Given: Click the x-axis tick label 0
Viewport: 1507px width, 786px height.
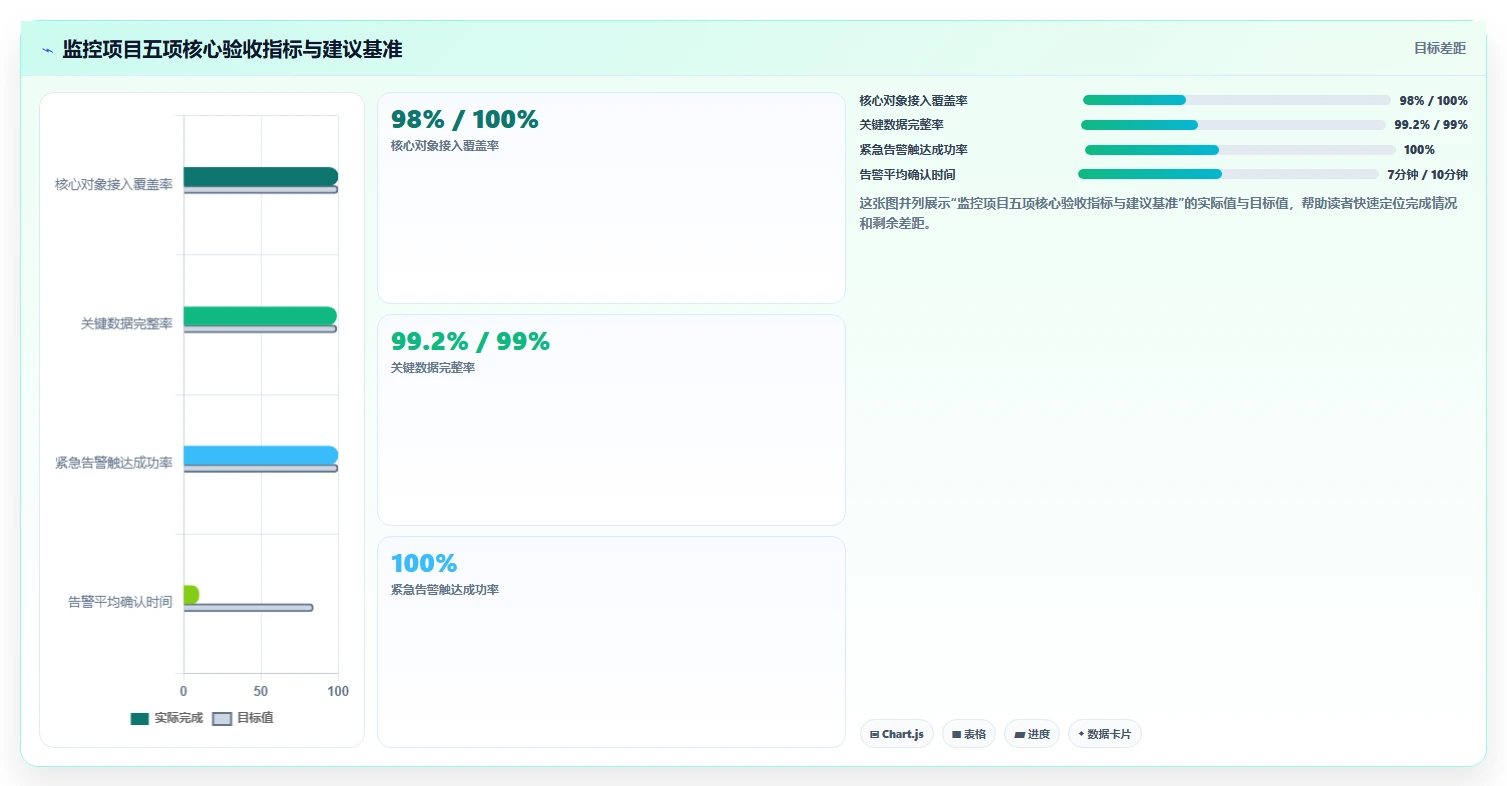Looking at the screenshot, I should 183,691.
